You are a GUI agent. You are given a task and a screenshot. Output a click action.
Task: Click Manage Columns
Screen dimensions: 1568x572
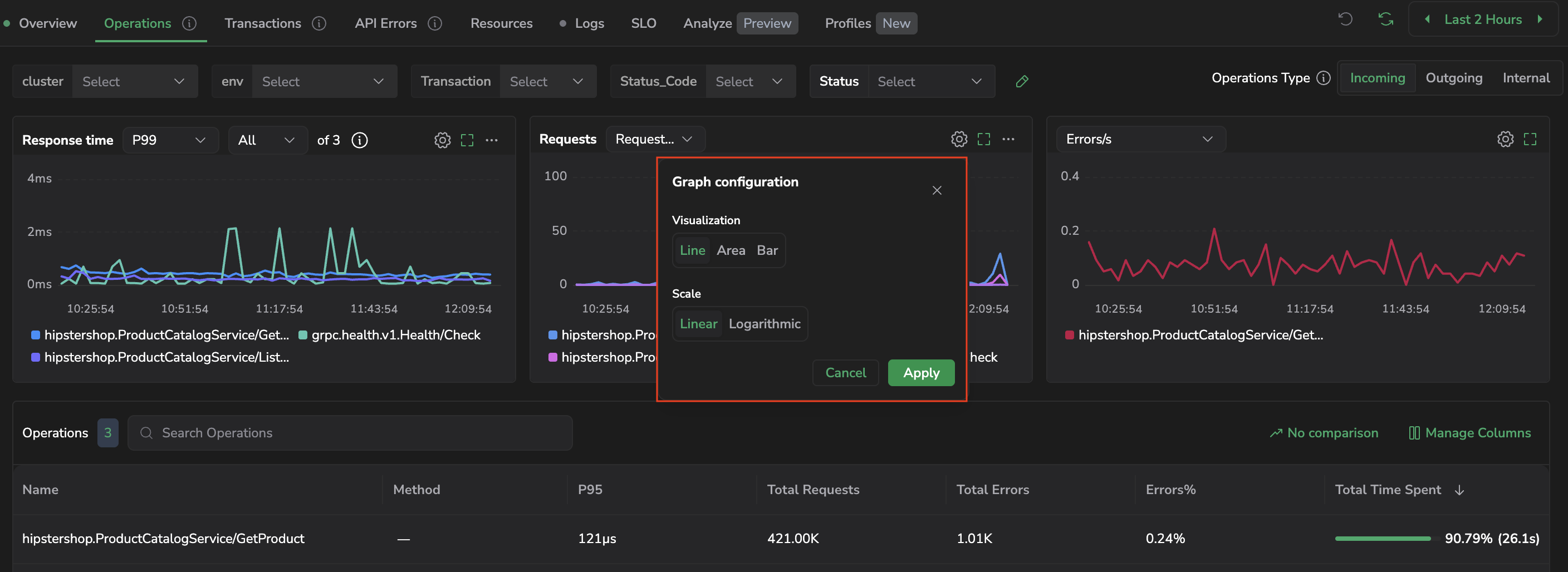pos(1469,433)
